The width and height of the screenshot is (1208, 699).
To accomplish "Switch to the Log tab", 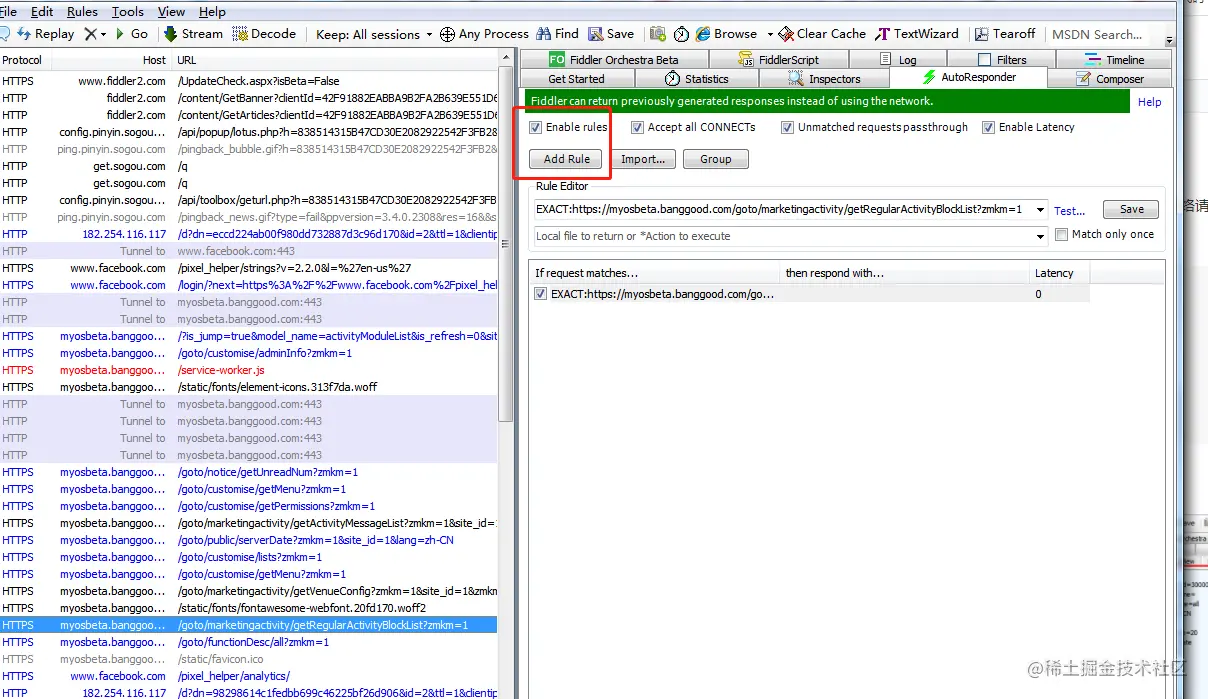I will point(898,60).
